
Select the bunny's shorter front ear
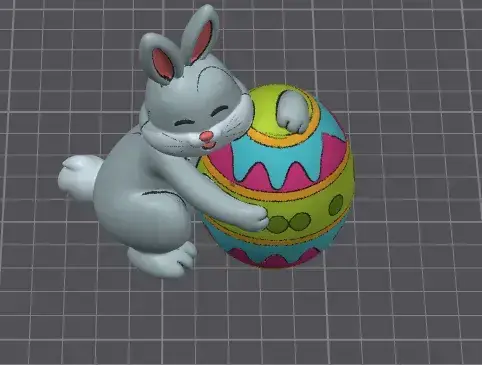coord(161,59)
